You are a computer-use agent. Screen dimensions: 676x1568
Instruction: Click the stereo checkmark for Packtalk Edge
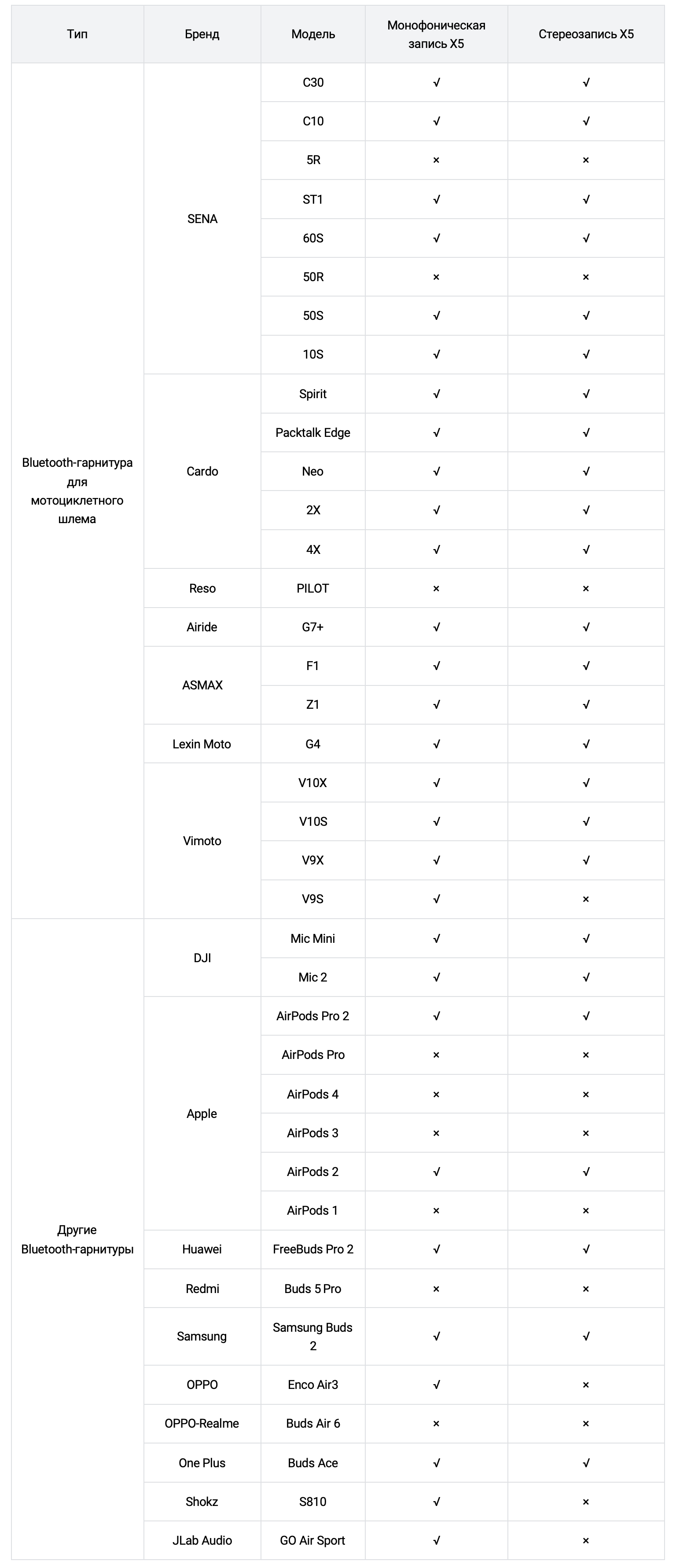tap(586, 433)
